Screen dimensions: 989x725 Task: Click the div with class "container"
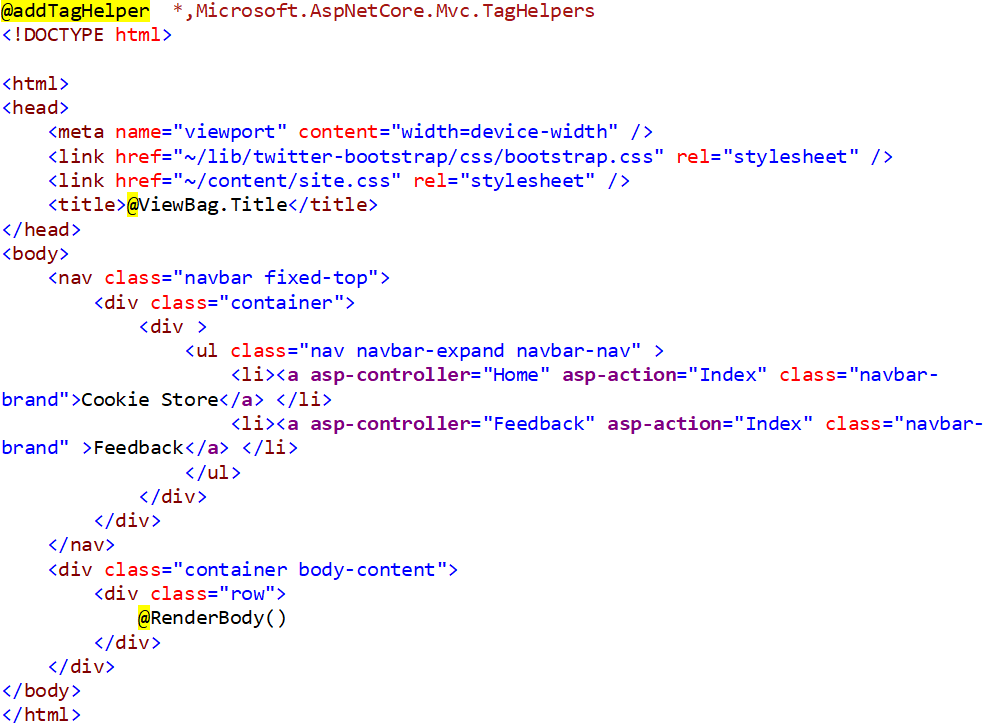[x=225, y=303]
